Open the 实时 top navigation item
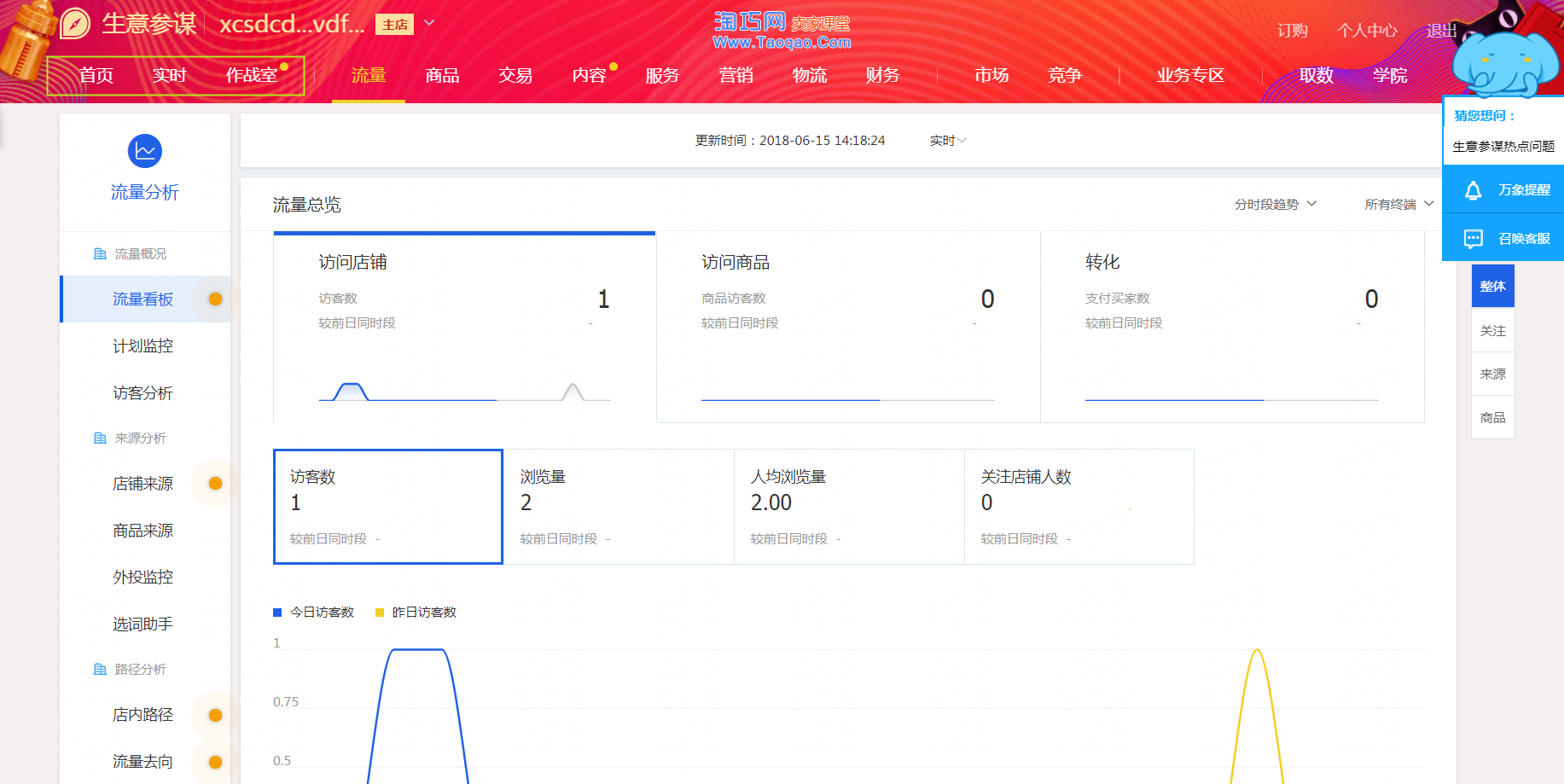 coord(169,75)
